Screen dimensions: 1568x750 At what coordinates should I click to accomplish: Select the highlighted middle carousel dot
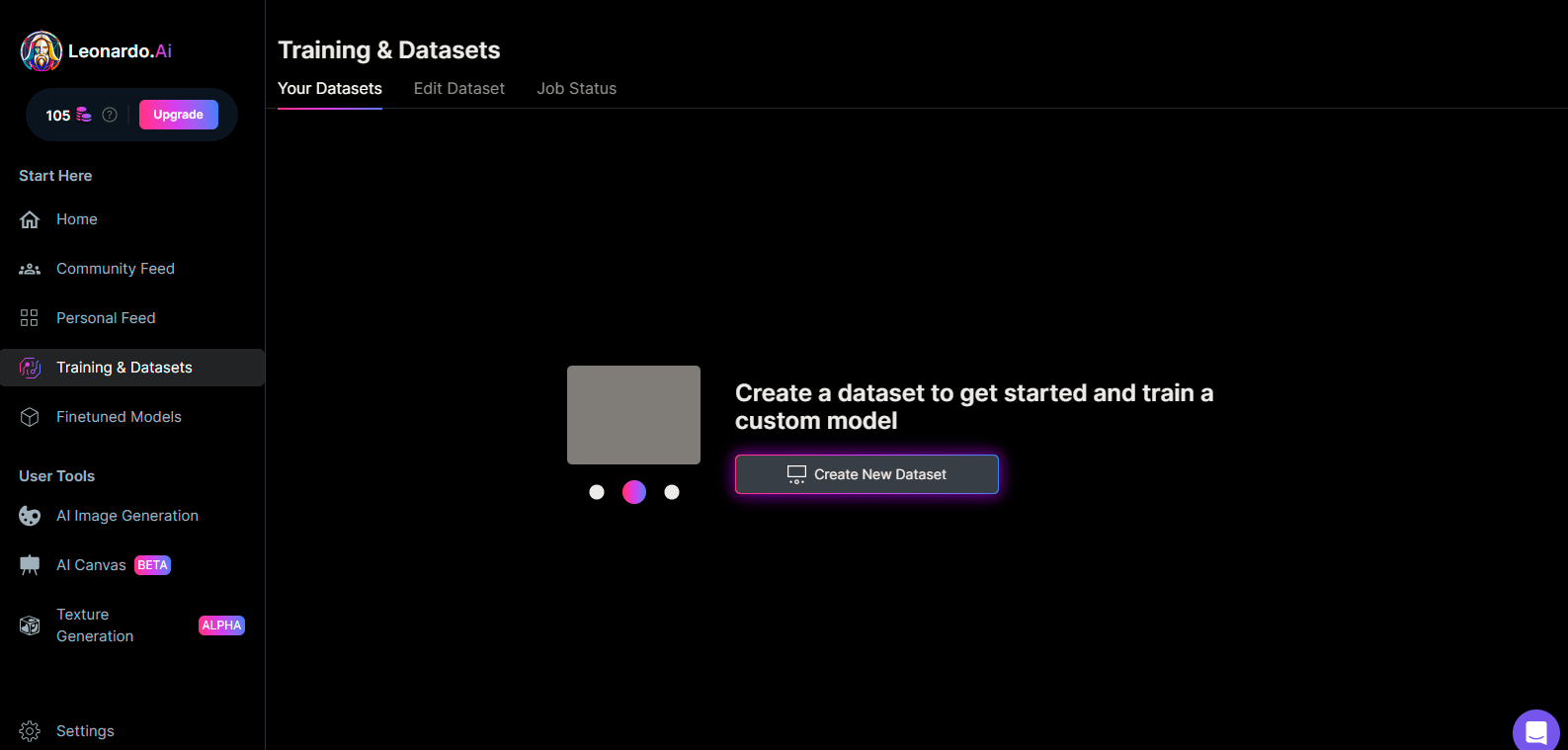pyautogui.click(x=634, y=492)
